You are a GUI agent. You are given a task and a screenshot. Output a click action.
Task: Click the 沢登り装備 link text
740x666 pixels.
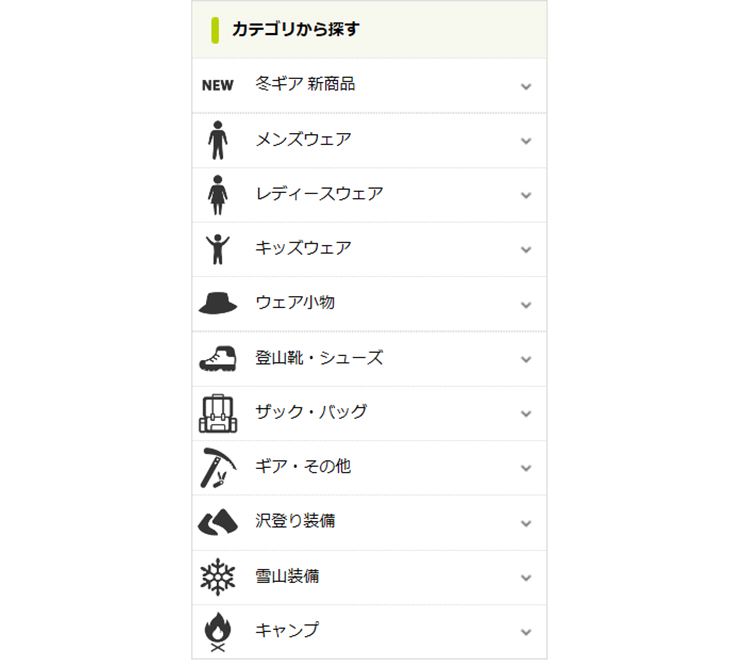click(295, 522)
